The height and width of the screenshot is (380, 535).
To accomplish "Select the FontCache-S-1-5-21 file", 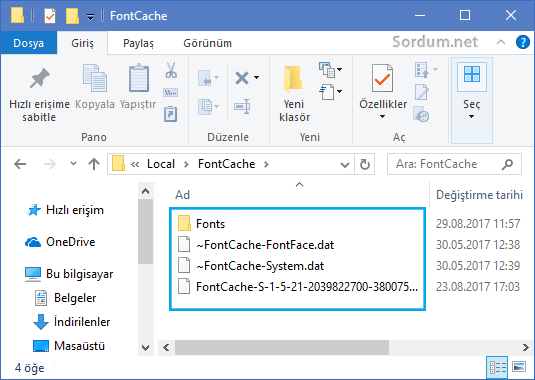I will click(x=307, y=287).
